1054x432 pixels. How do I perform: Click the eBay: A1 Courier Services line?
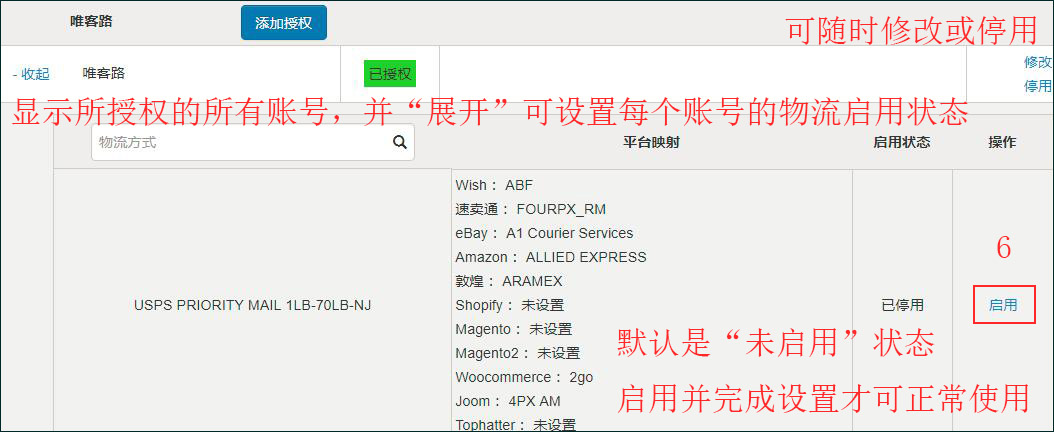pos(544,233)
